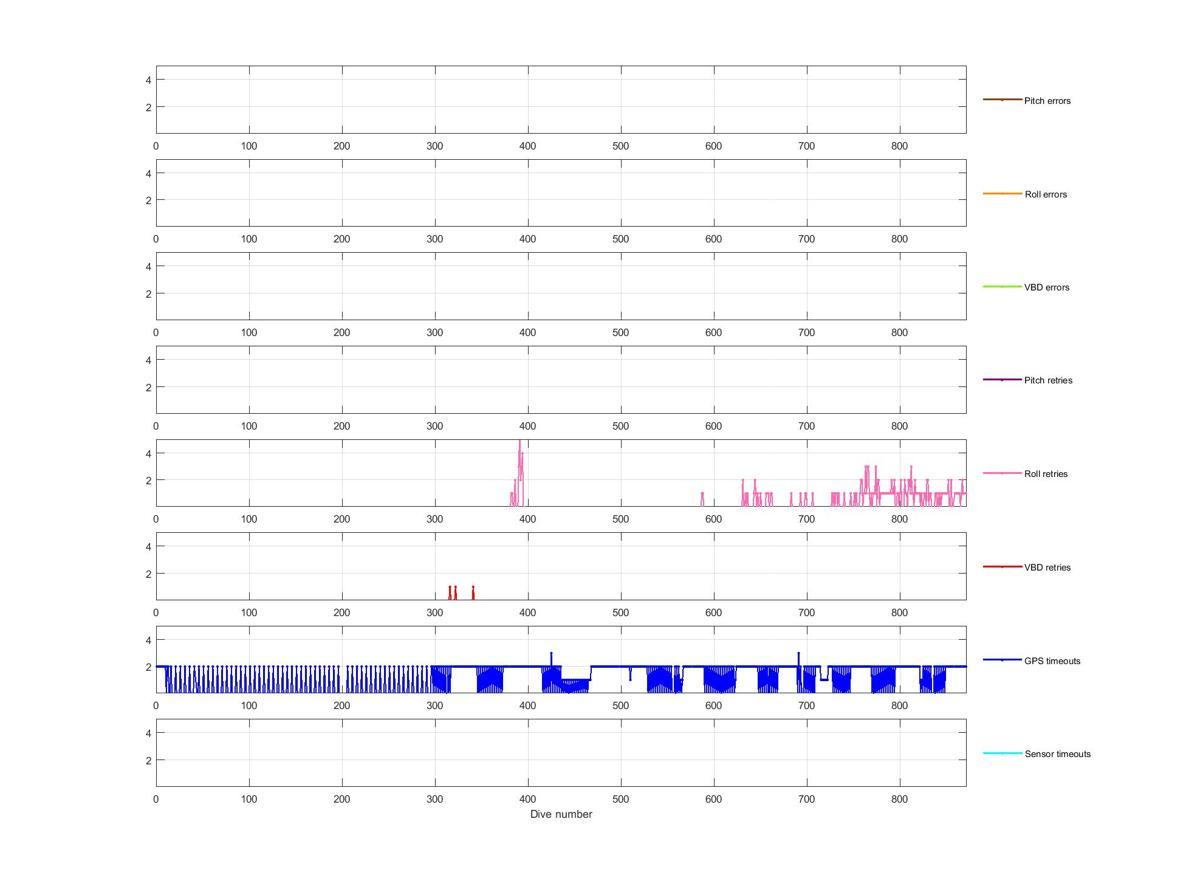
Task: Click the GPS timeouts spike near dive 690
Action: point(798,658)
